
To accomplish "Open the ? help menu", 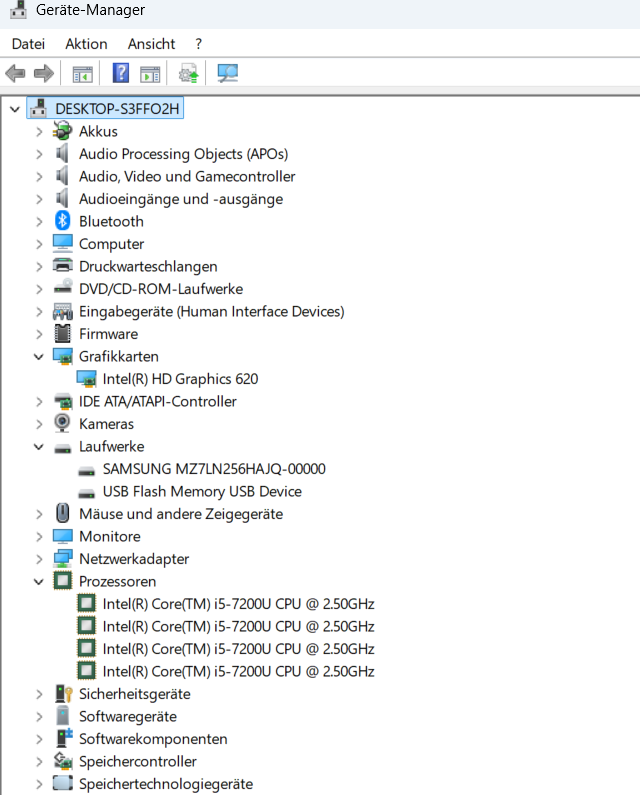I will pyautogui.click(x=198, y=44).
